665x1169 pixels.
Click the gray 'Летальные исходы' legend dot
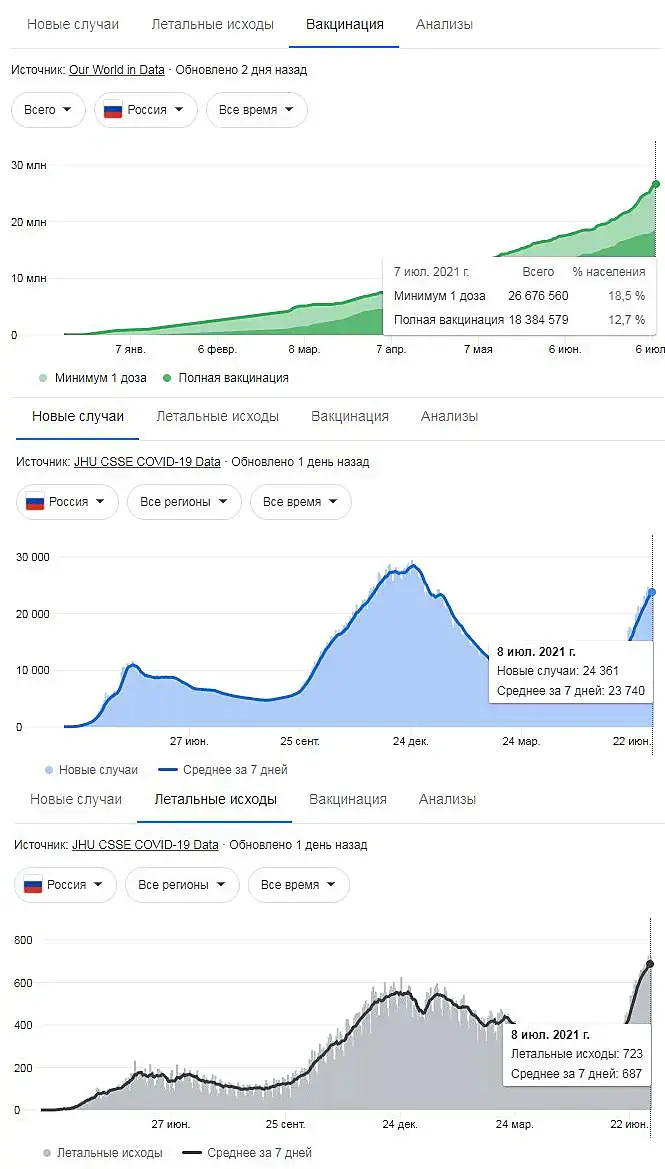pyautogui.click(x=47, y=1153)
